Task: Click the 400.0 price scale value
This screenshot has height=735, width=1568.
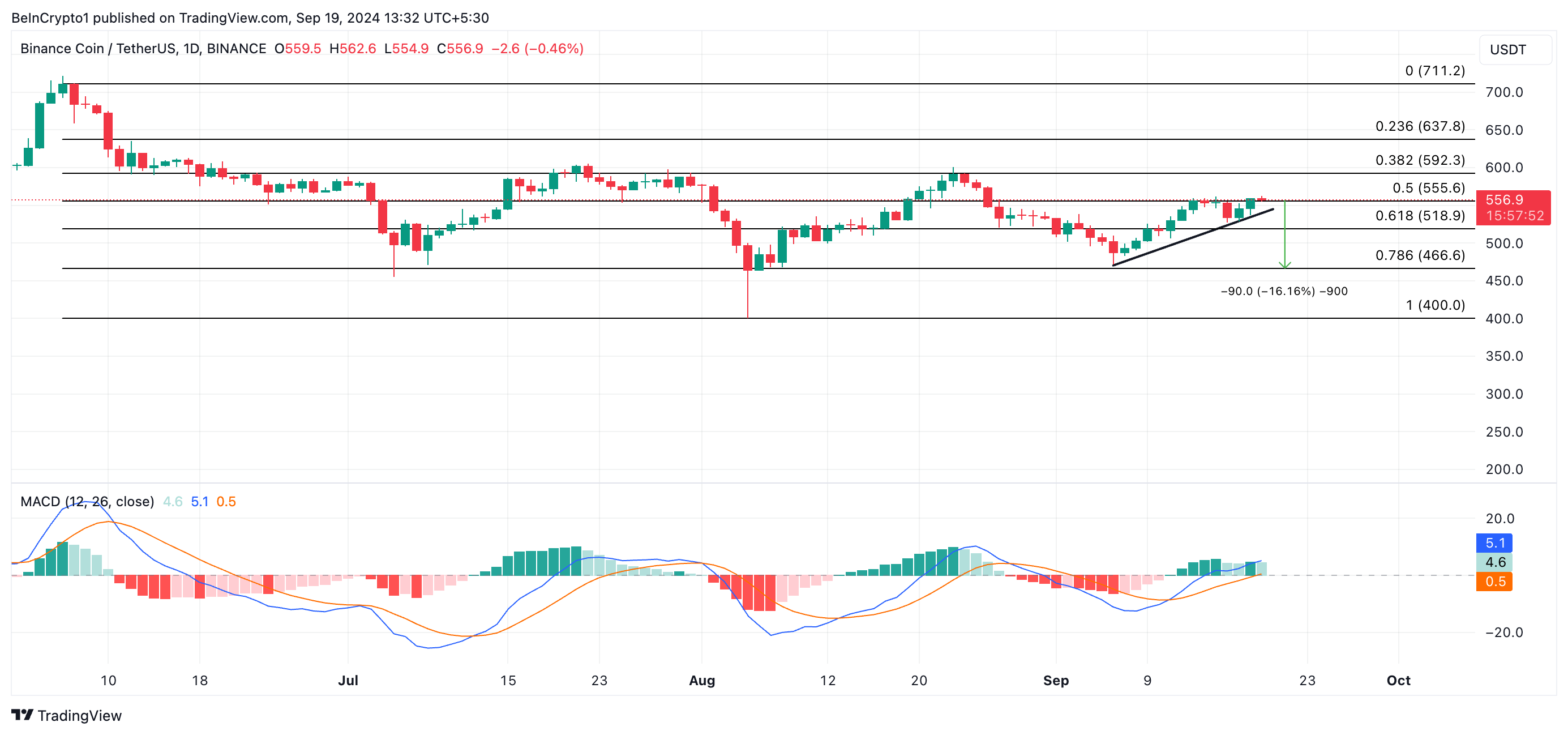Action: tap(1503, 318)
